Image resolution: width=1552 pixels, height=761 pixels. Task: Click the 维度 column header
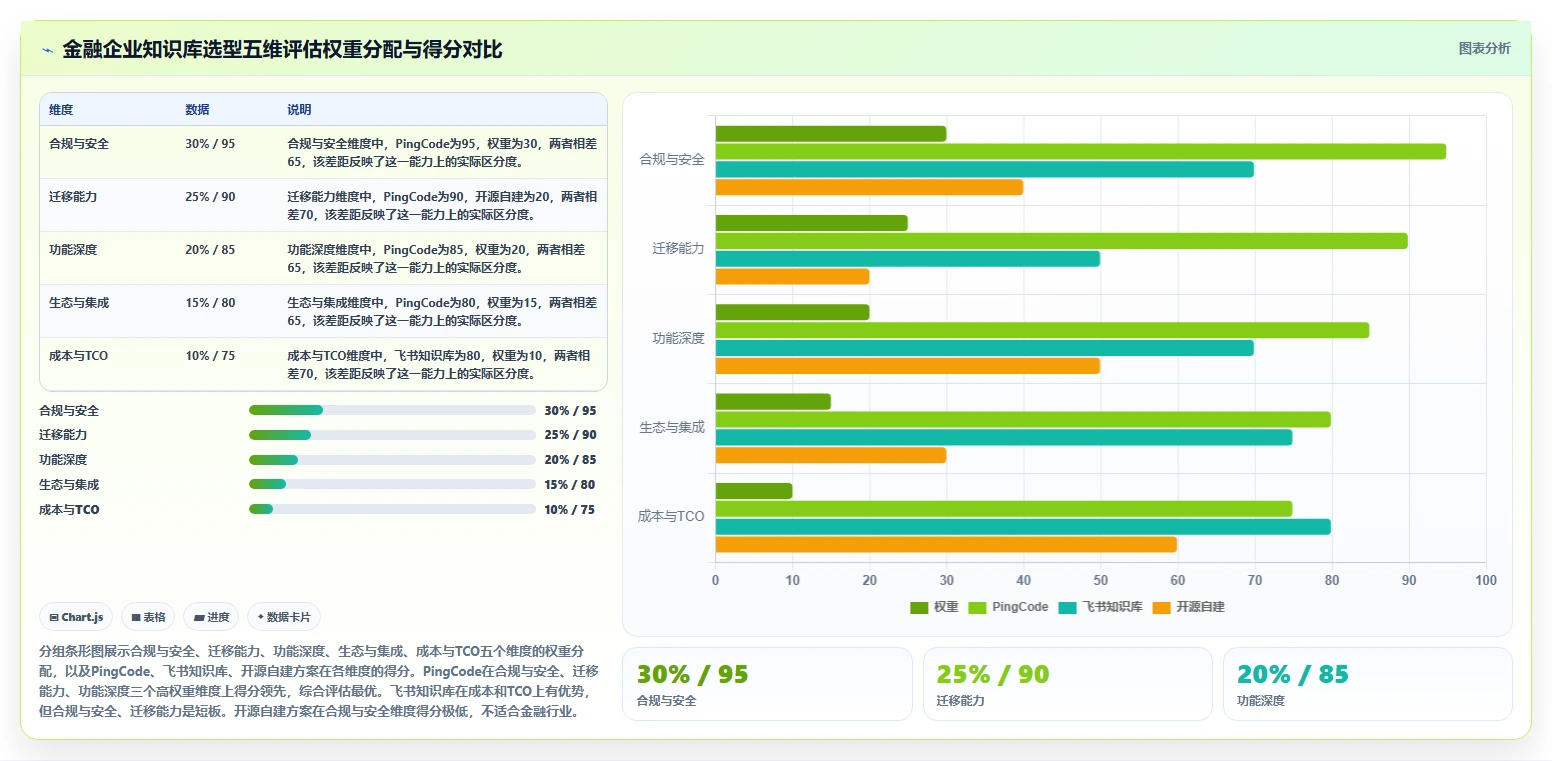61,110
